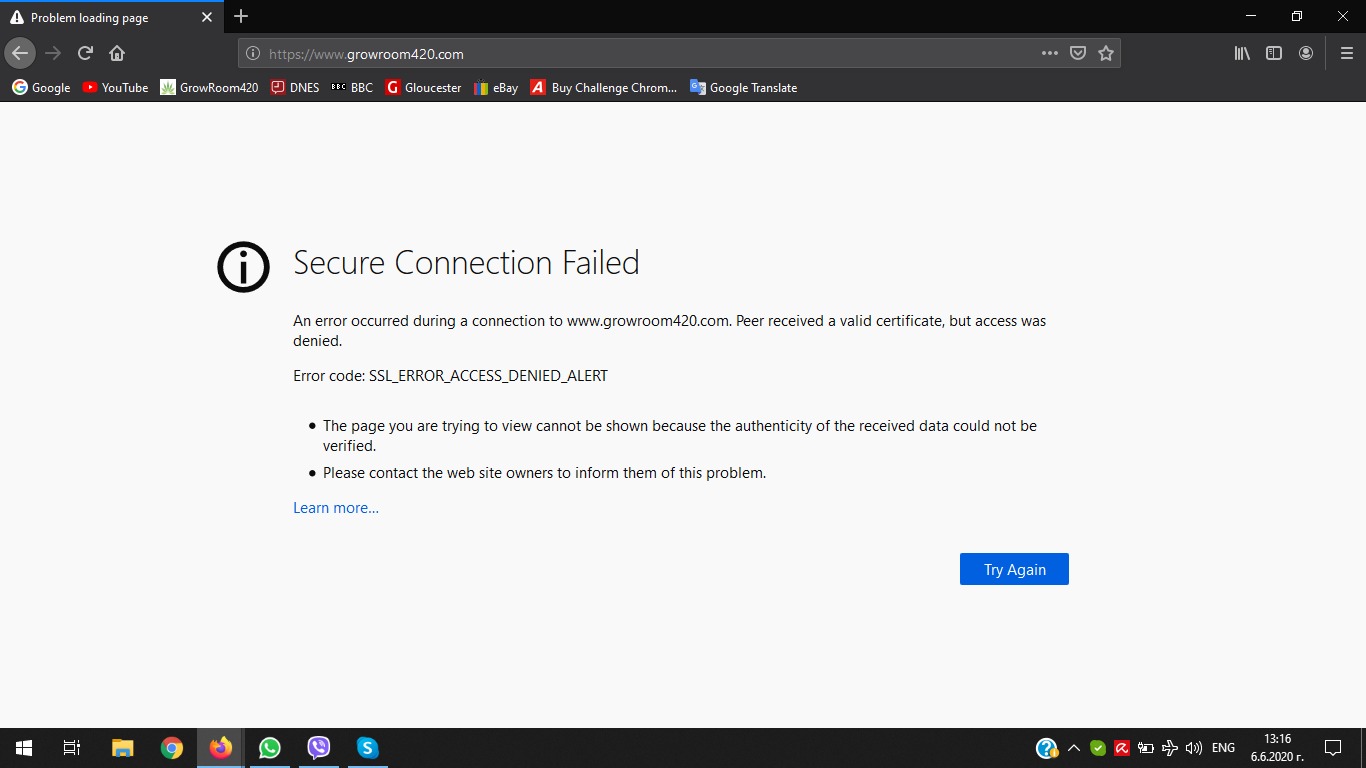Viewport: 1366px width, 768px height.
Task: Toggle the sidebar view icon
Action: (x=1274, y=53)
